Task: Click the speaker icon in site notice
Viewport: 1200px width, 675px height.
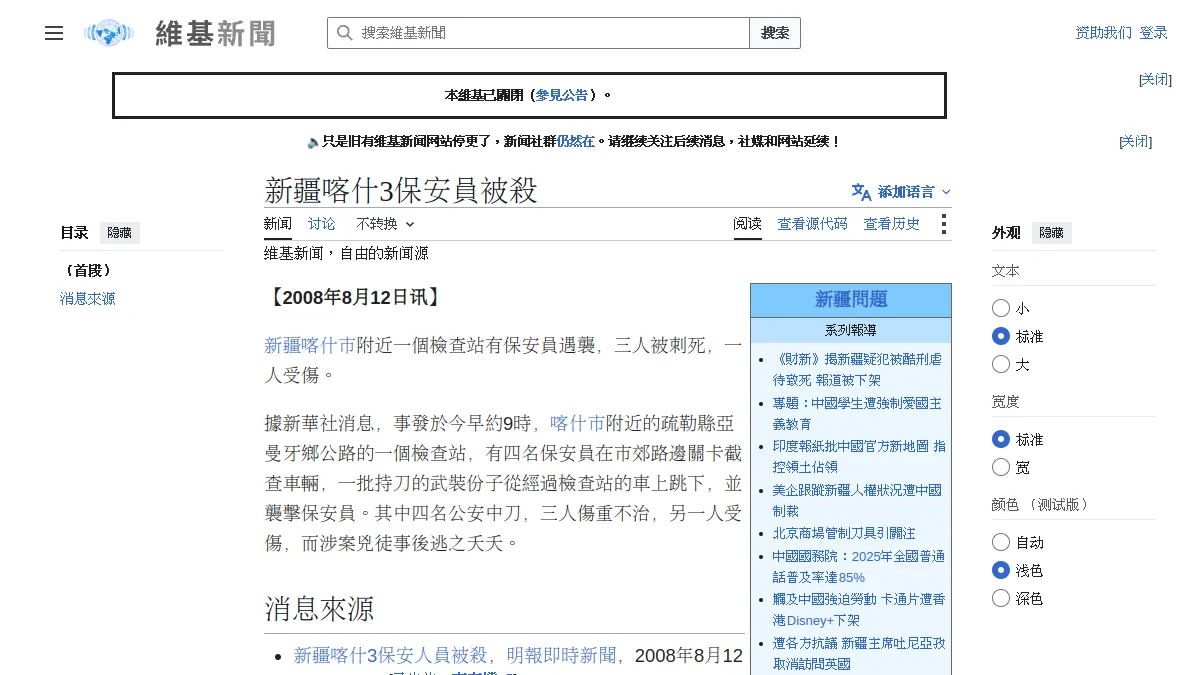Action: [x=313, y=142]
